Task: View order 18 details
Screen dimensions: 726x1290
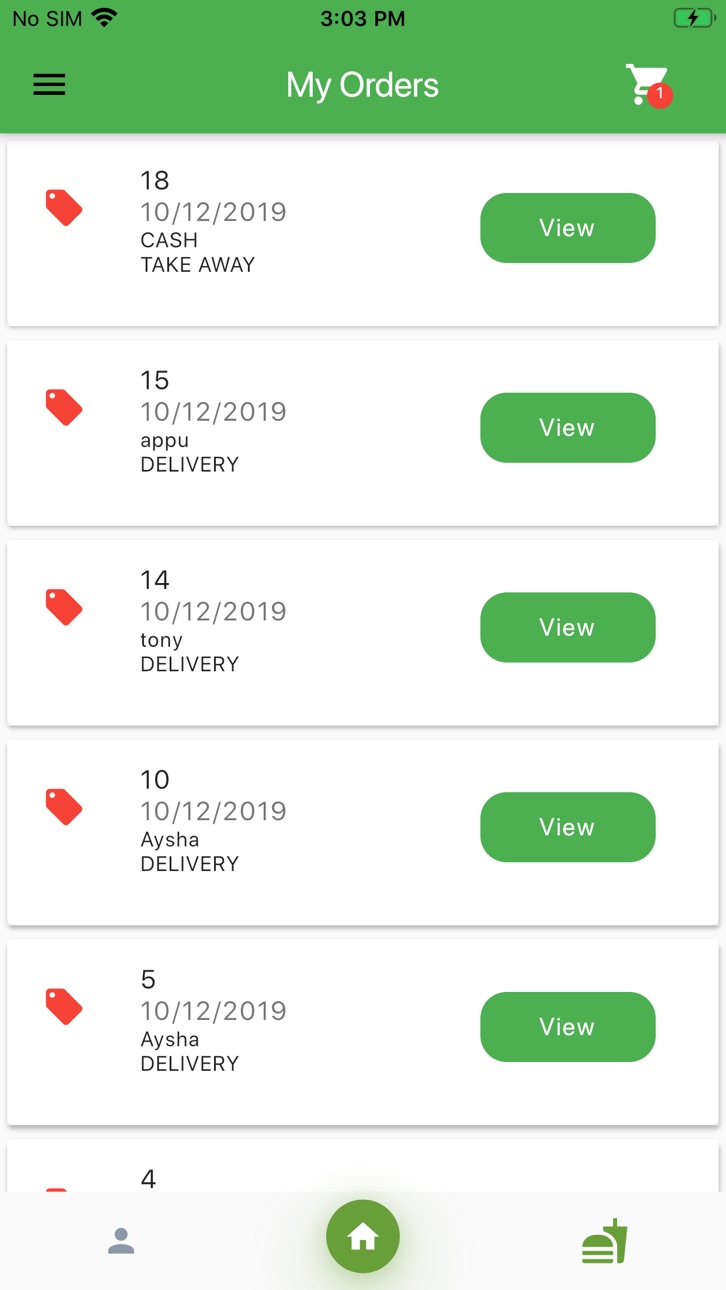Action: [568, 228]
